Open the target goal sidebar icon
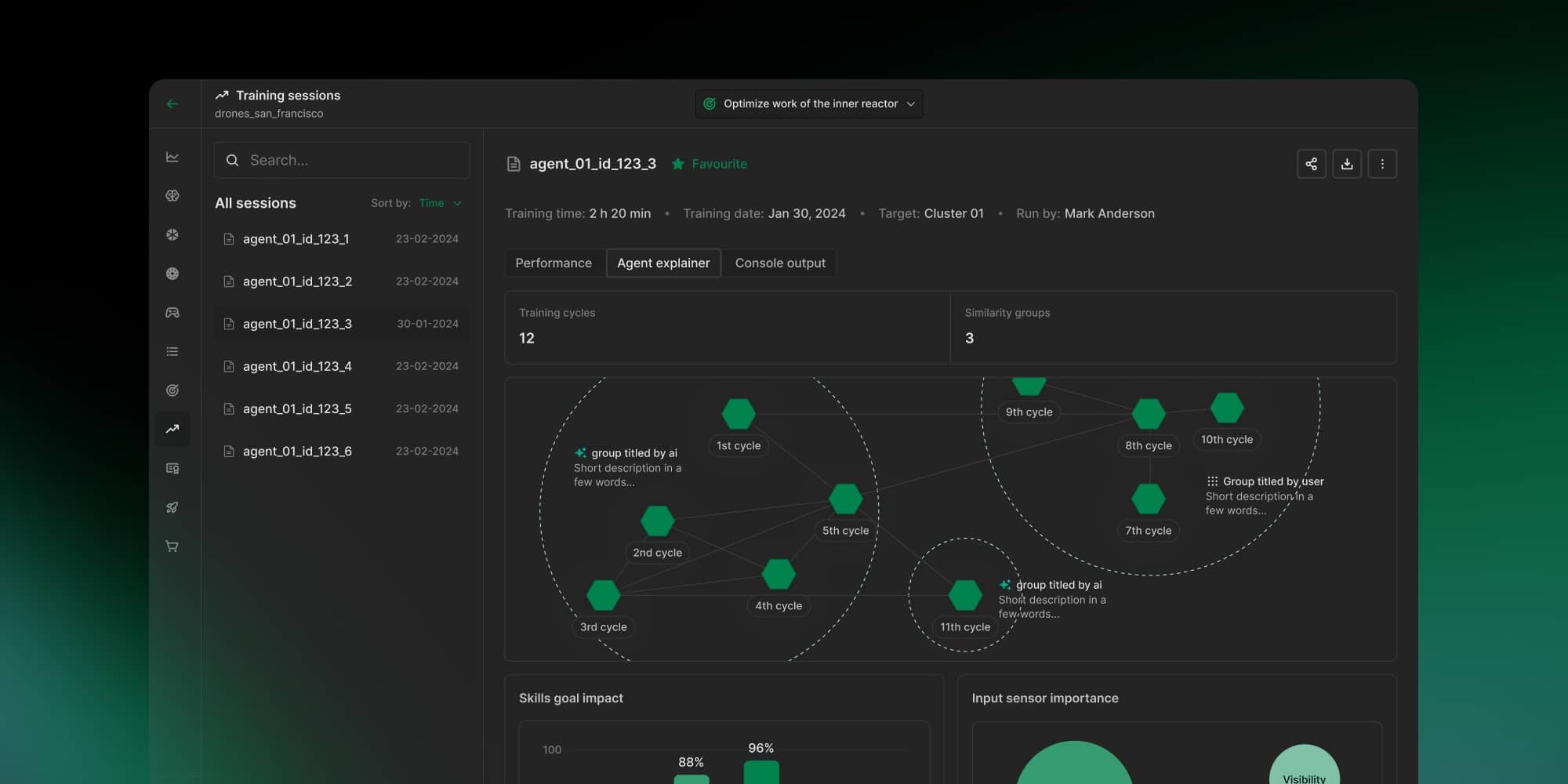1568x784 pixels. [x=172, y=390]
